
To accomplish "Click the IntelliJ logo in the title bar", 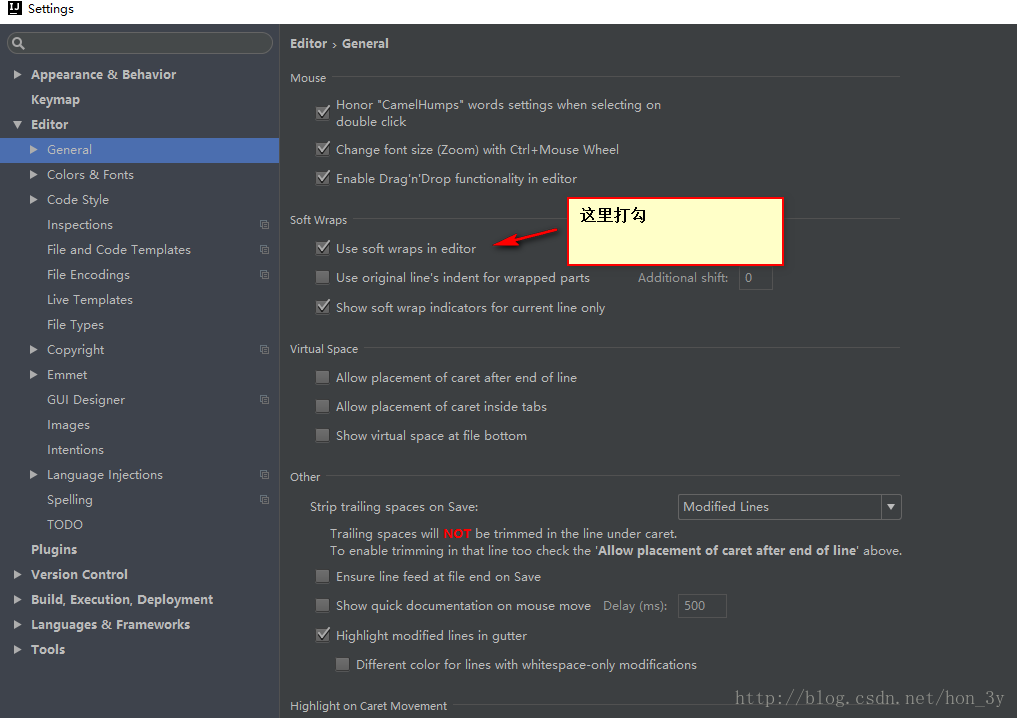I will click(x=14, y=8).
